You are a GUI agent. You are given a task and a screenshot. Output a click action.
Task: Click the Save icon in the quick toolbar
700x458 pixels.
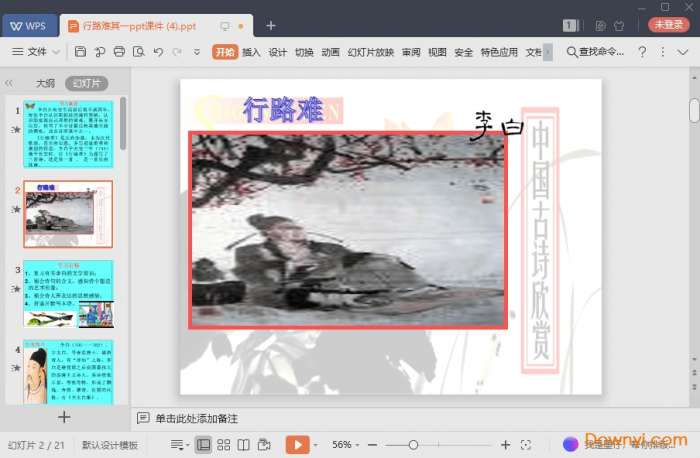(80, 52)
